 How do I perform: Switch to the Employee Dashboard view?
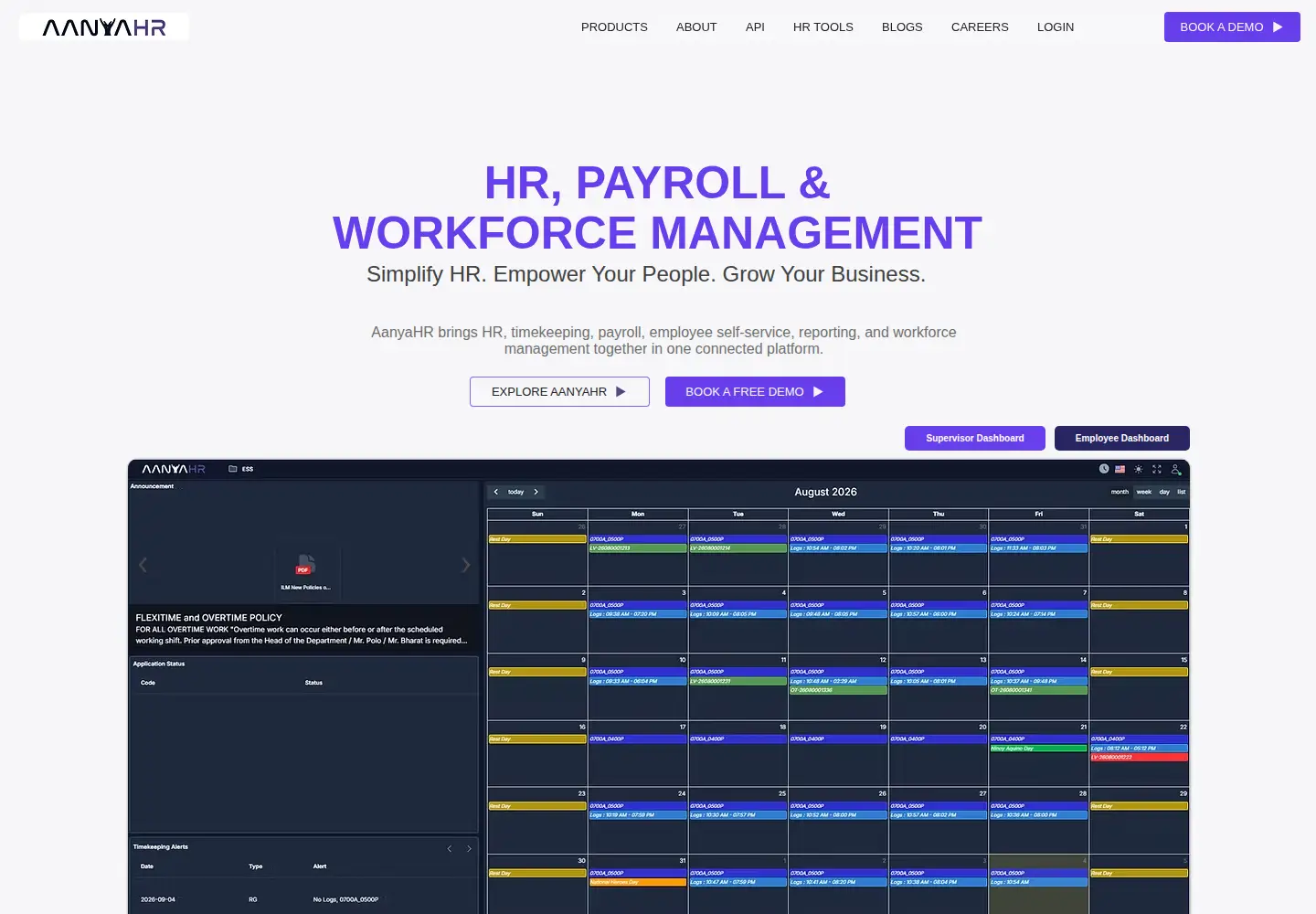pyautogui.click(x=1122, y=439)
